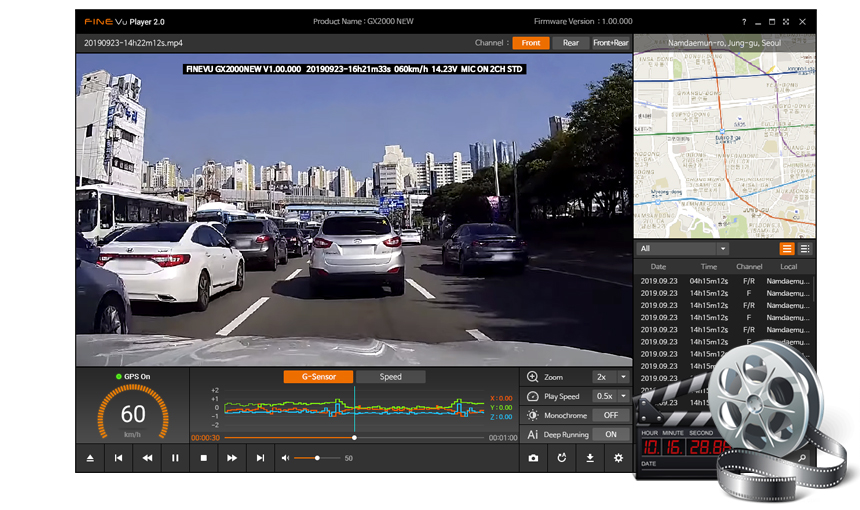
Task: Click the Front channel button
Action: pos(531,43)
